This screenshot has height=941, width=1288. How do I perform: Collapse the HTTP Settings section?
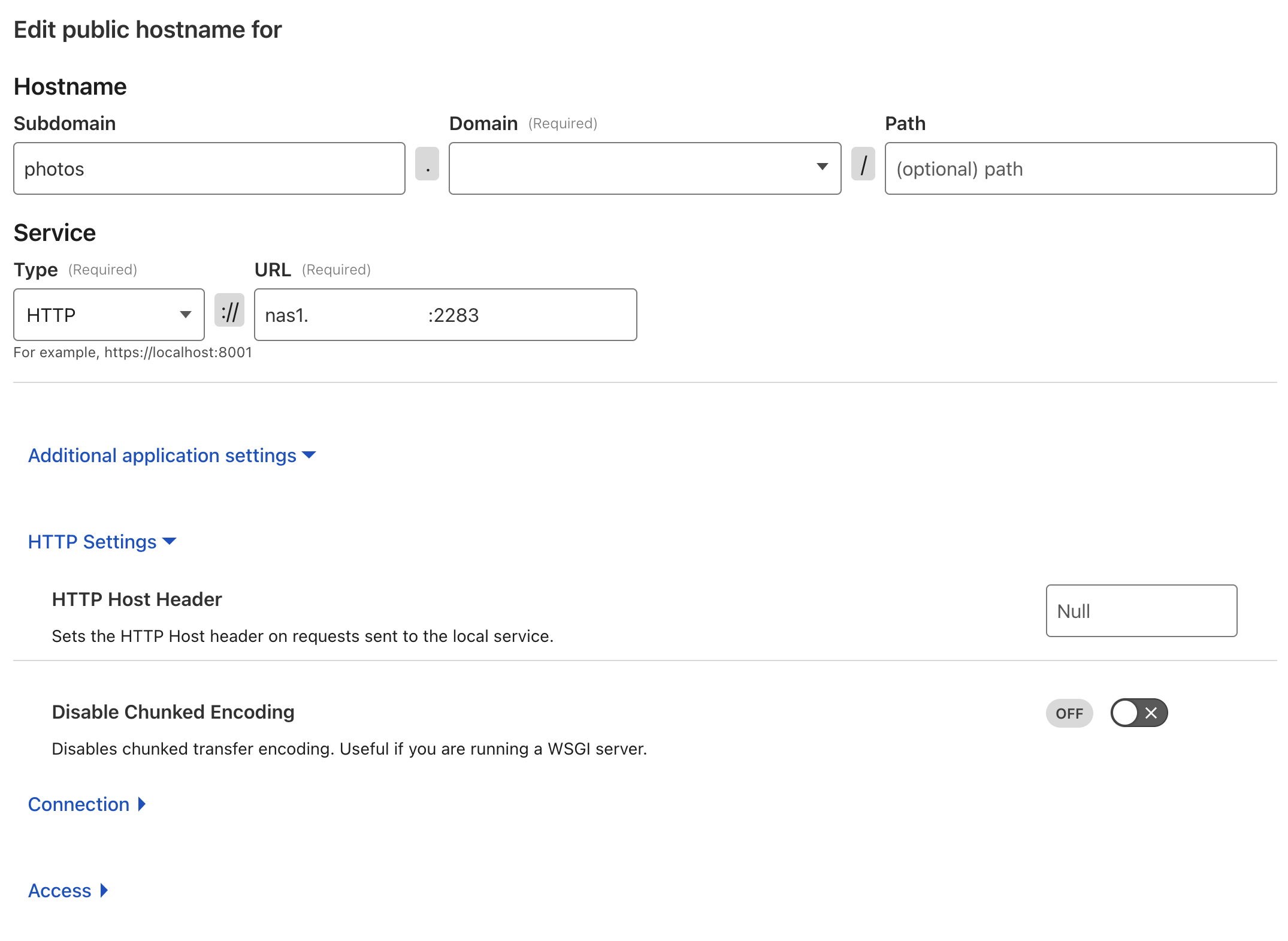[x=102, y=542]
